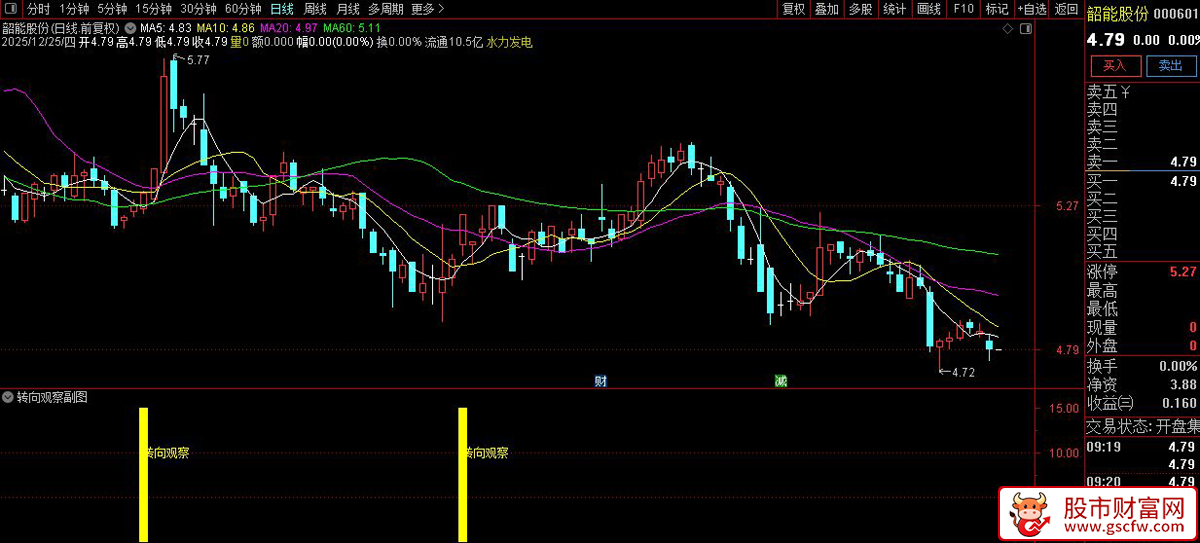Click the second yellow 转向观察 signal bar

pyautogui.click(x=463, y=475)
